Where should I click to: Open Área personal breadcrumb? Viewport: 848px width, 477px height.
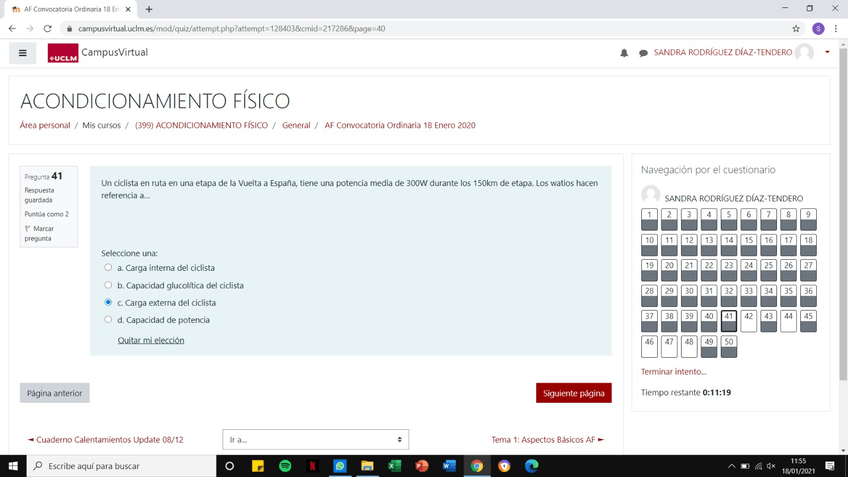point(45,125)
